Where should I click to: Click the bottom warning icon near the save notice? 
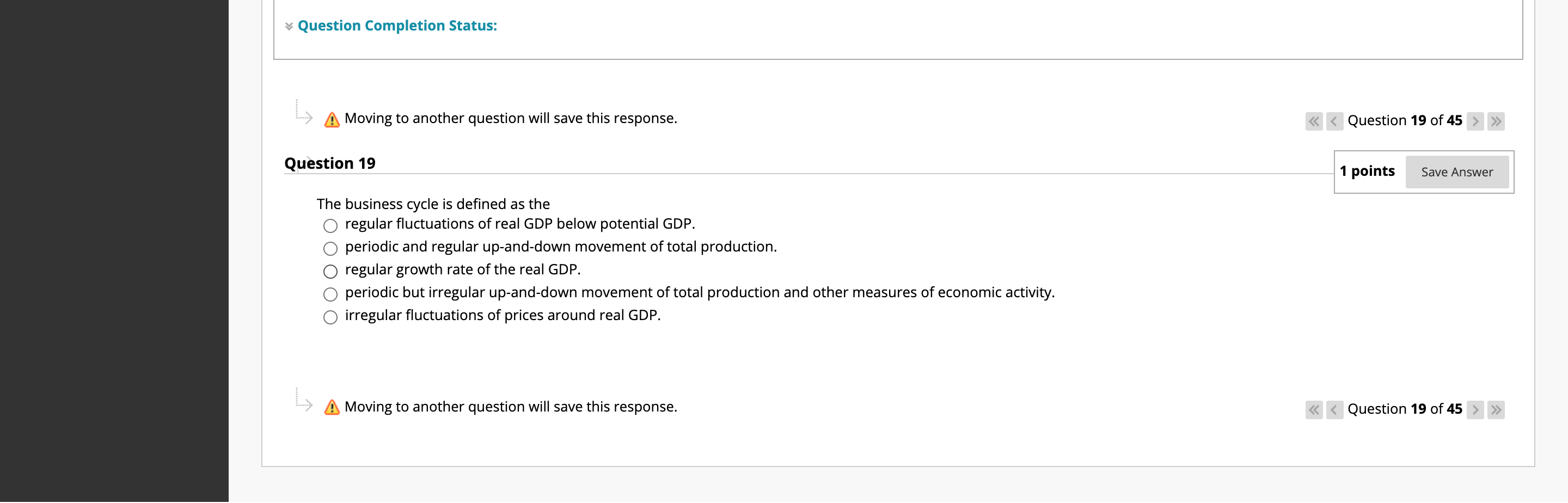(x=331, y=406)
